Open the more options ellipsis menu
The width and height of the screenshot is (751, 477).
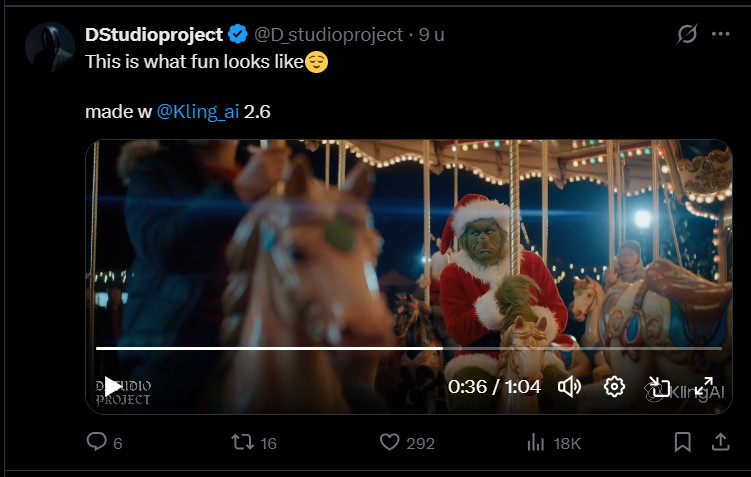[720, 34]
